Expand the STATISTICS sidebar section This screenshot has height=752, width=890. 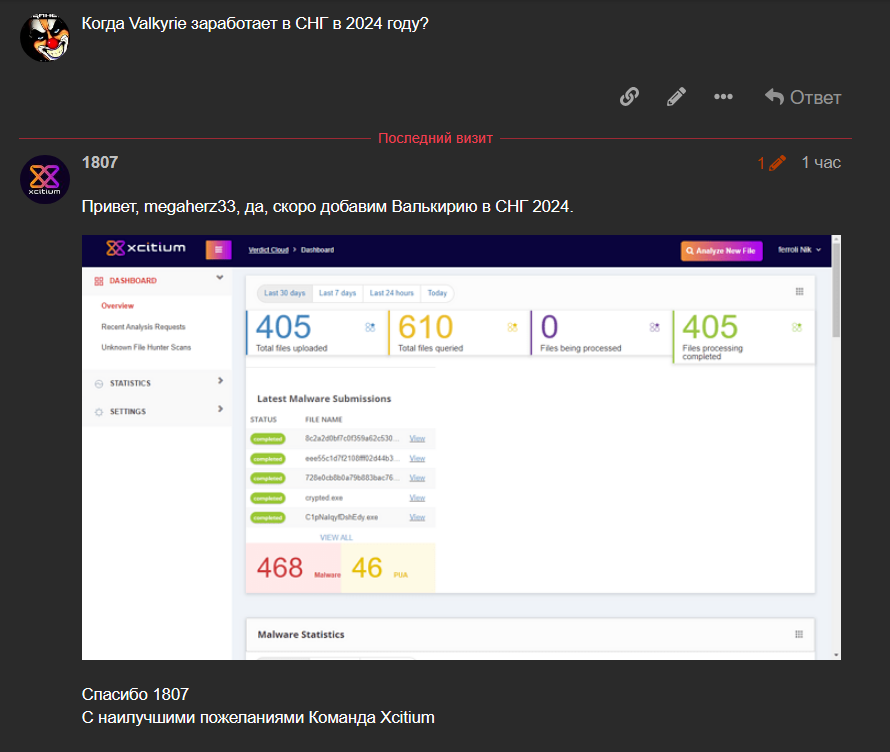pyautogui.click(x=220, y=380)
